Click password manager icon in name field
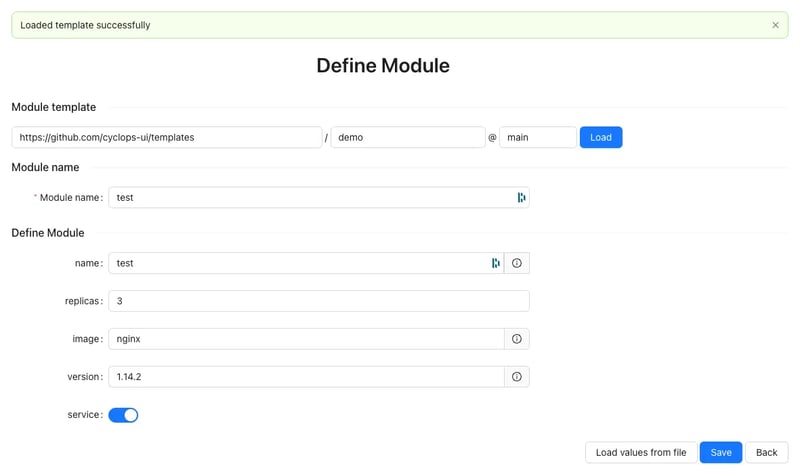The image size is (800, 472). click(x=495, y=263)
